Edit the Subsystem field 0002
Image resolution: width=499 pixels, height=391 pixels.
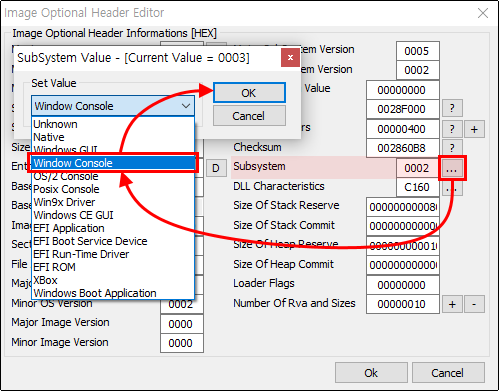pyautogui.click(x=417, y=168)
